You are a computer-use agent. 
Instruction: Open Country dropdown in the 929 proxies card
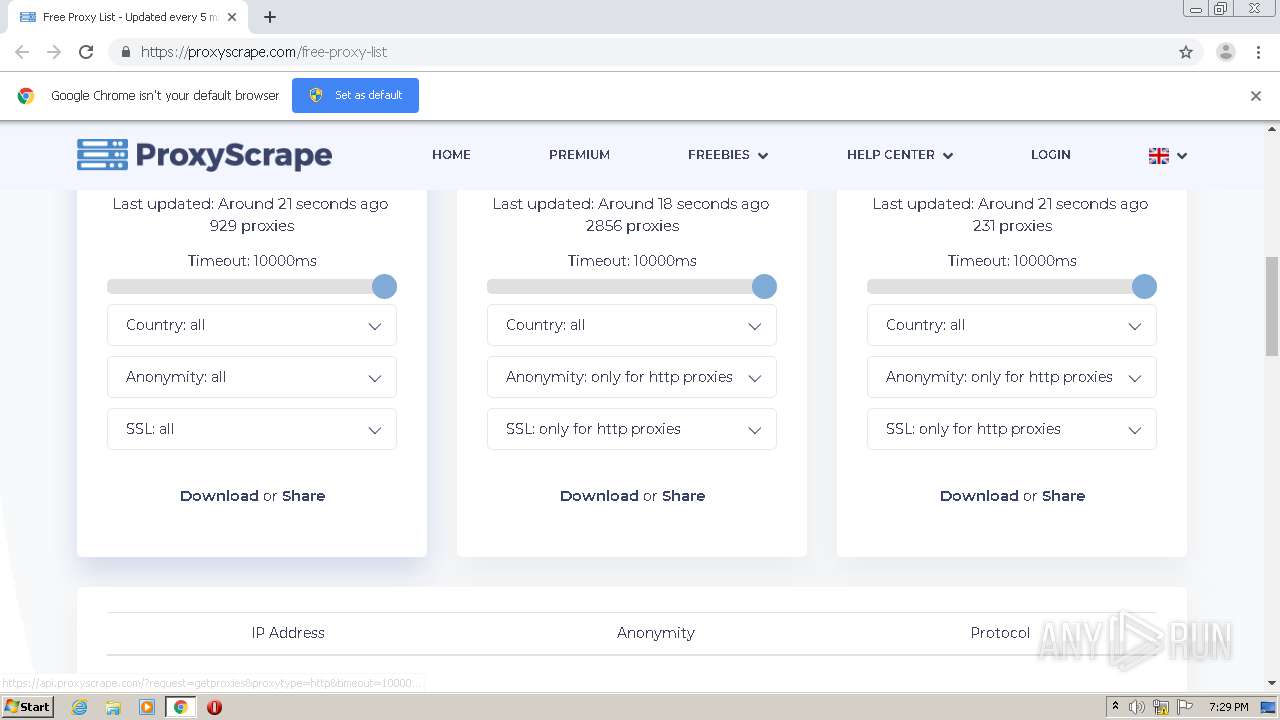[252, 325]
